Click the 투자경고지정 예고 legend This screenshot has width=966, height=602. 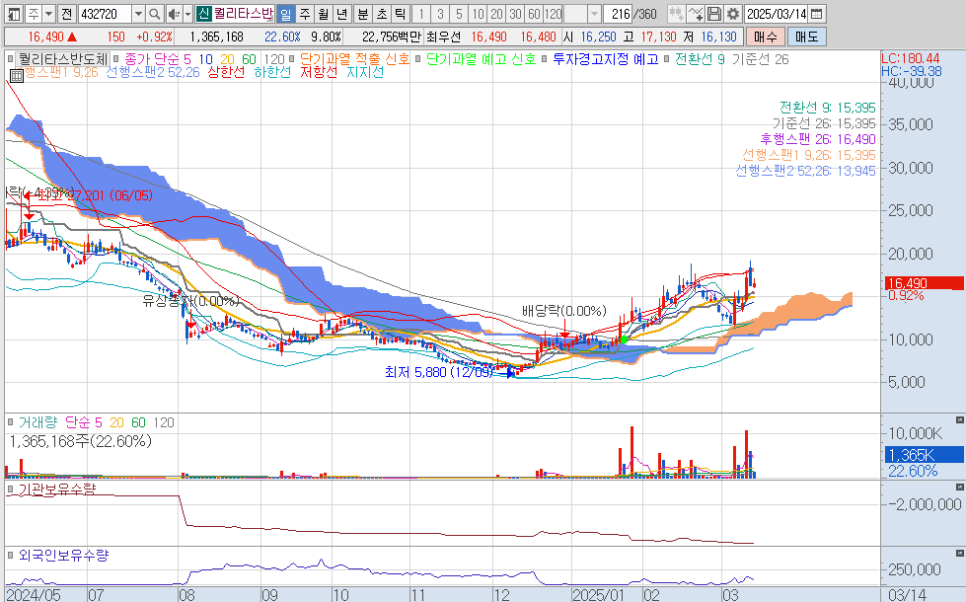coord(606,59)
